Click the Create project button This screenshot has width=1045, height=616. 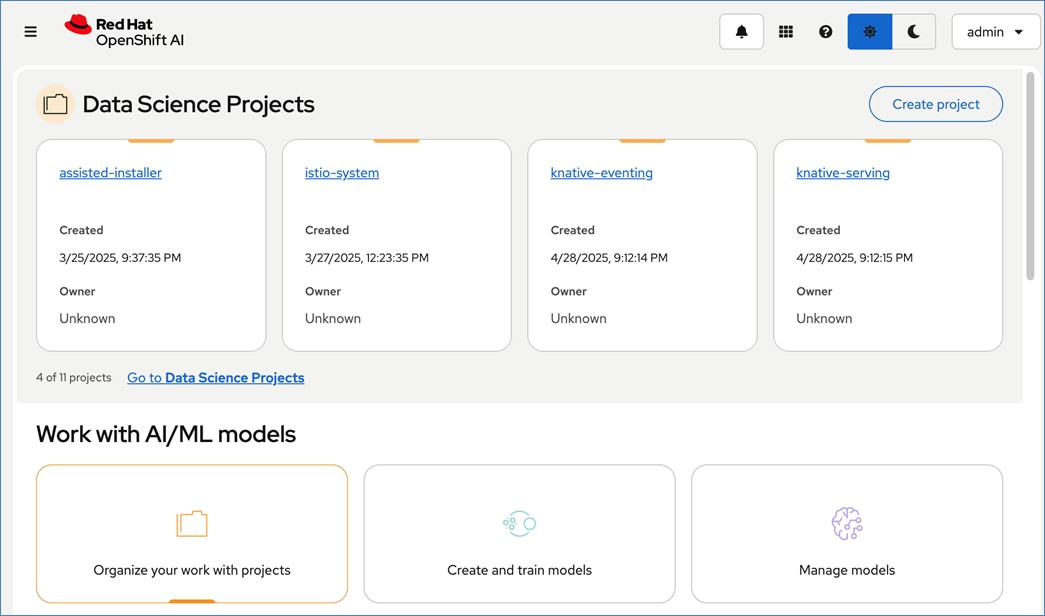click(936, 104)
